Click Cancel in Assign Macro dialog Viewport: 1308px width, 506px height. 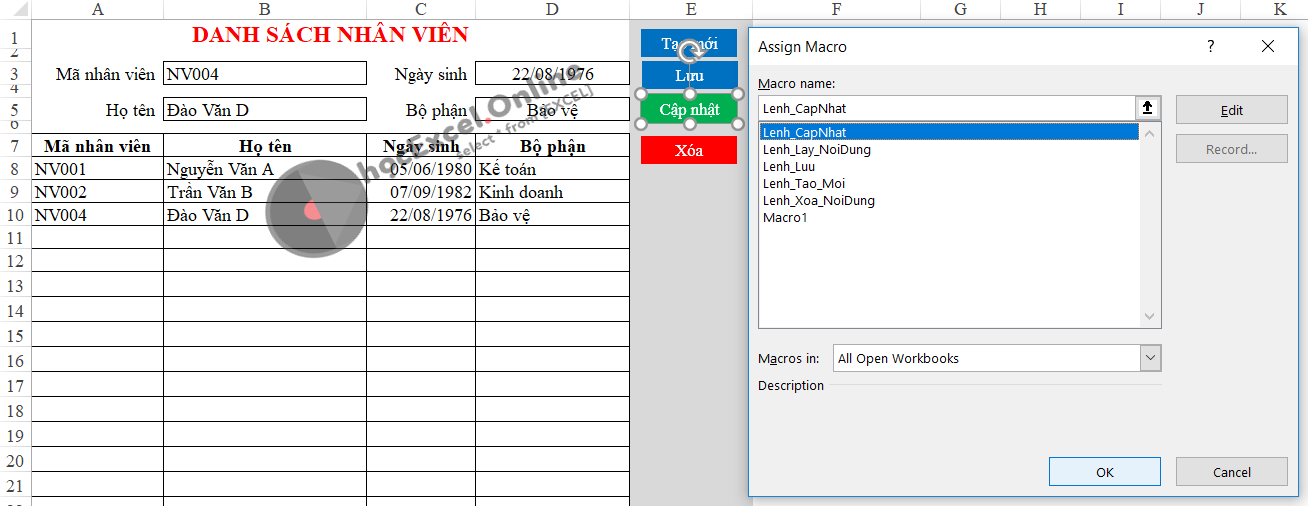tap(1231, 472)
